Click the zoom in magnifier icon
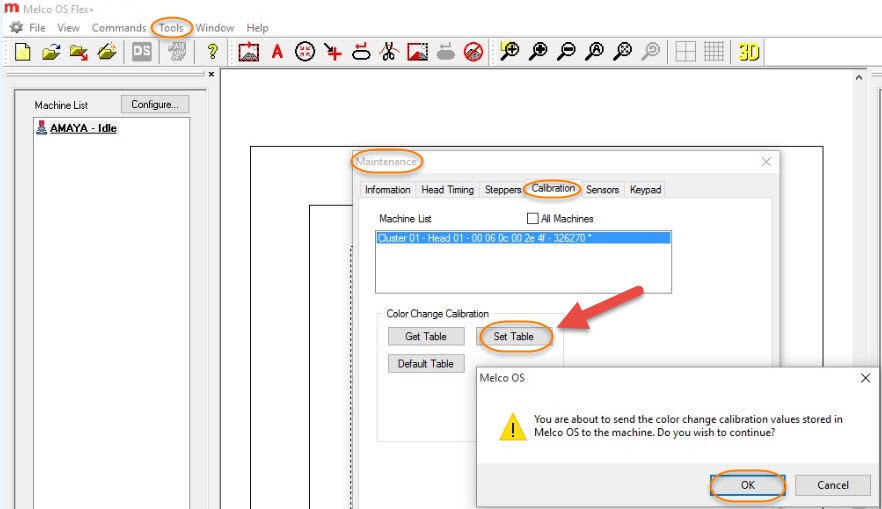The width and height of the screenshot is (882, 509). 538,53
